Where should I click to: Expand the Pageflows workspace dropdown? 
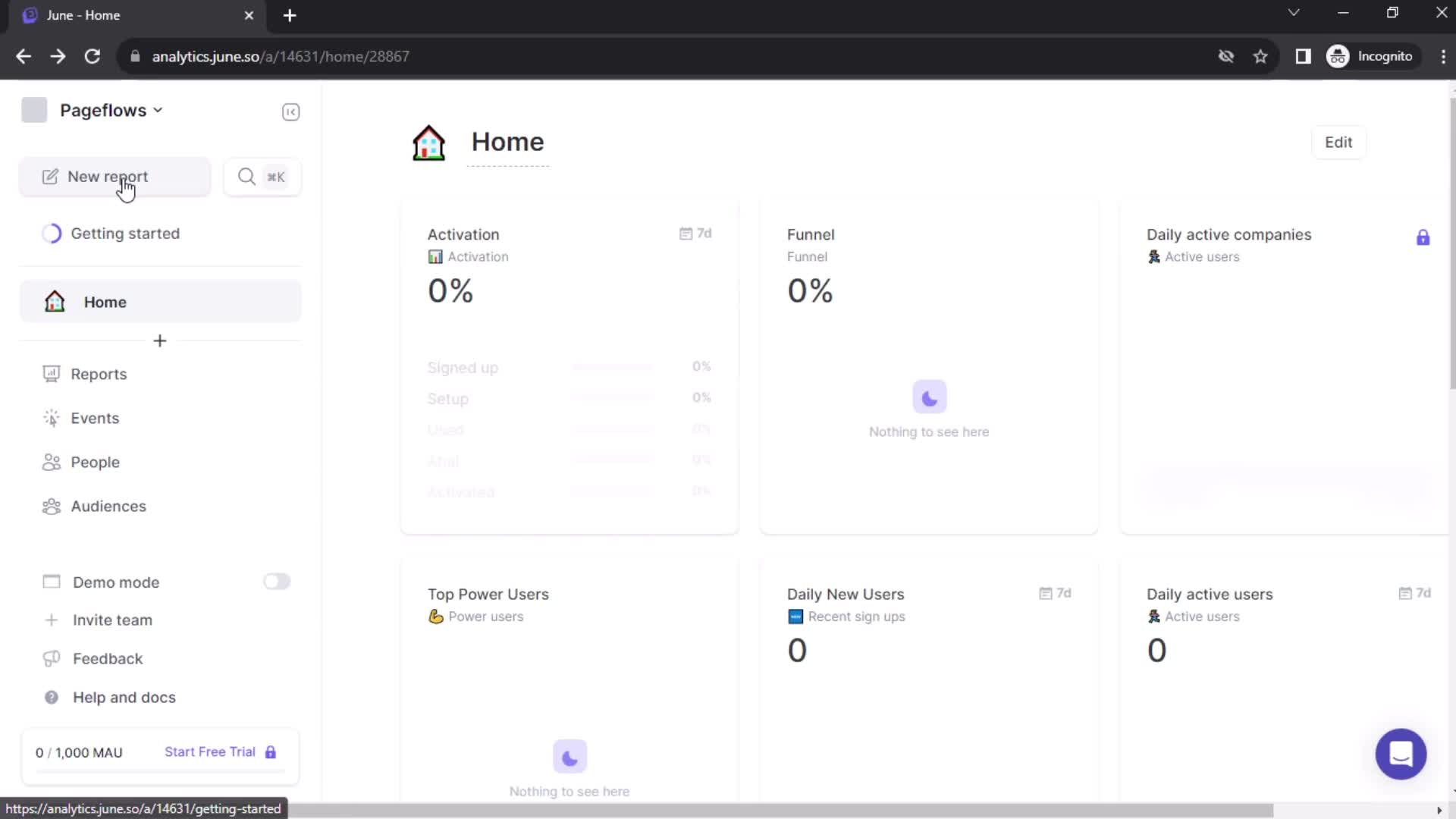click(x=111, y=110)
